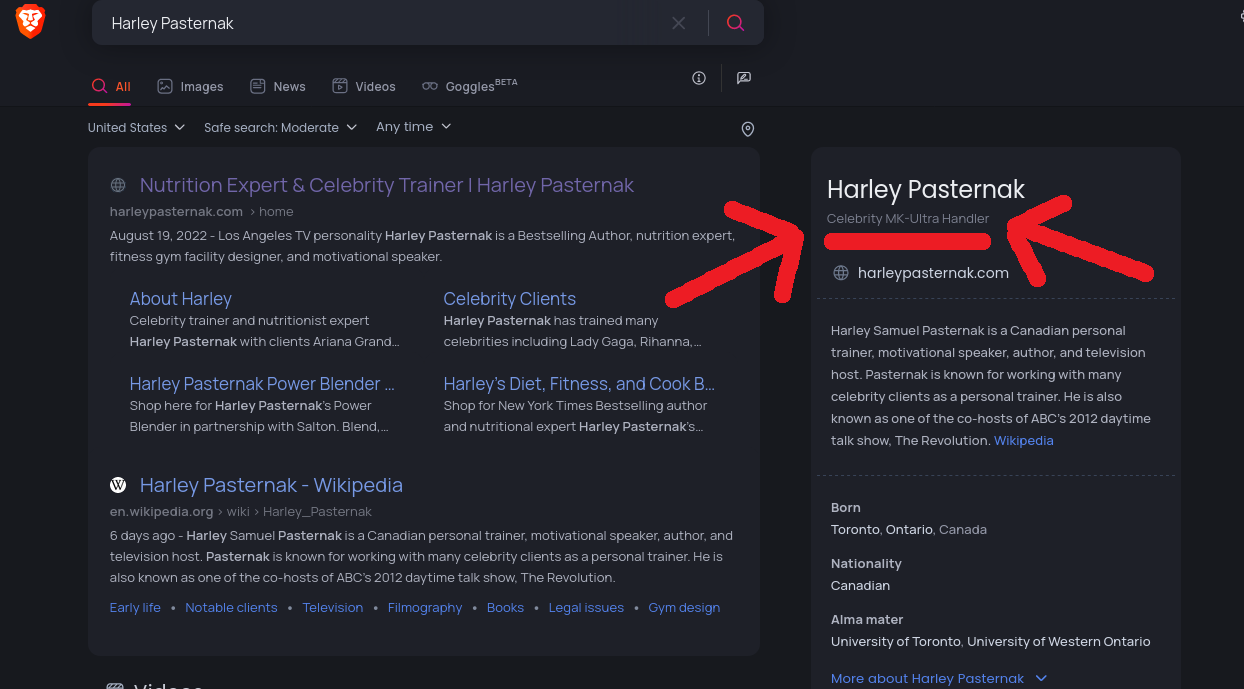Jump to the Filmography section

(425, 607)
